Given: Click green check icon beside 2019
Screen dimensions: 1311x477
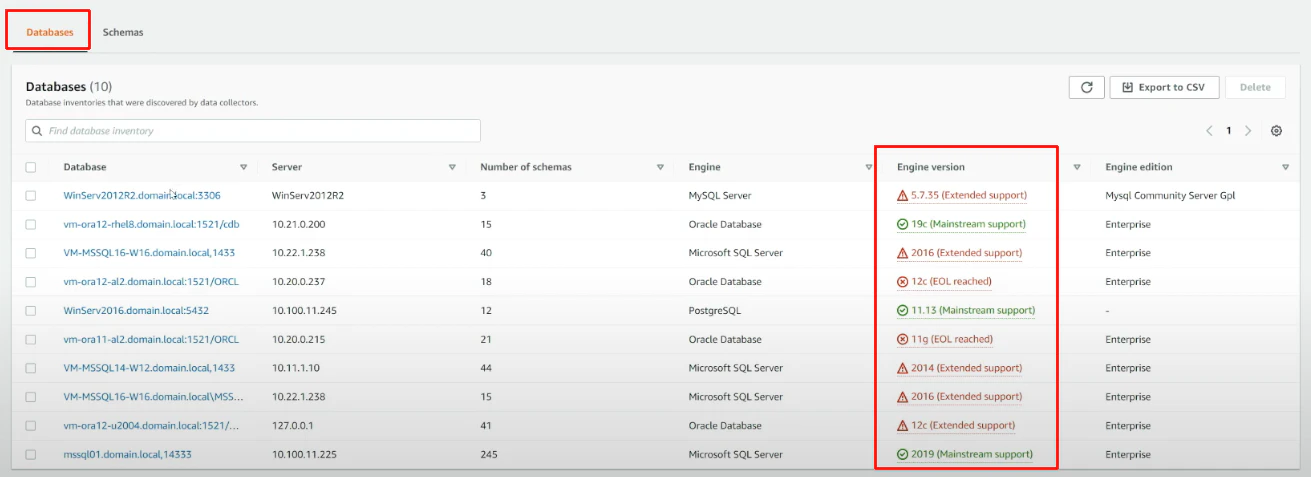Looking at the screenshot, I should (902, 454).
